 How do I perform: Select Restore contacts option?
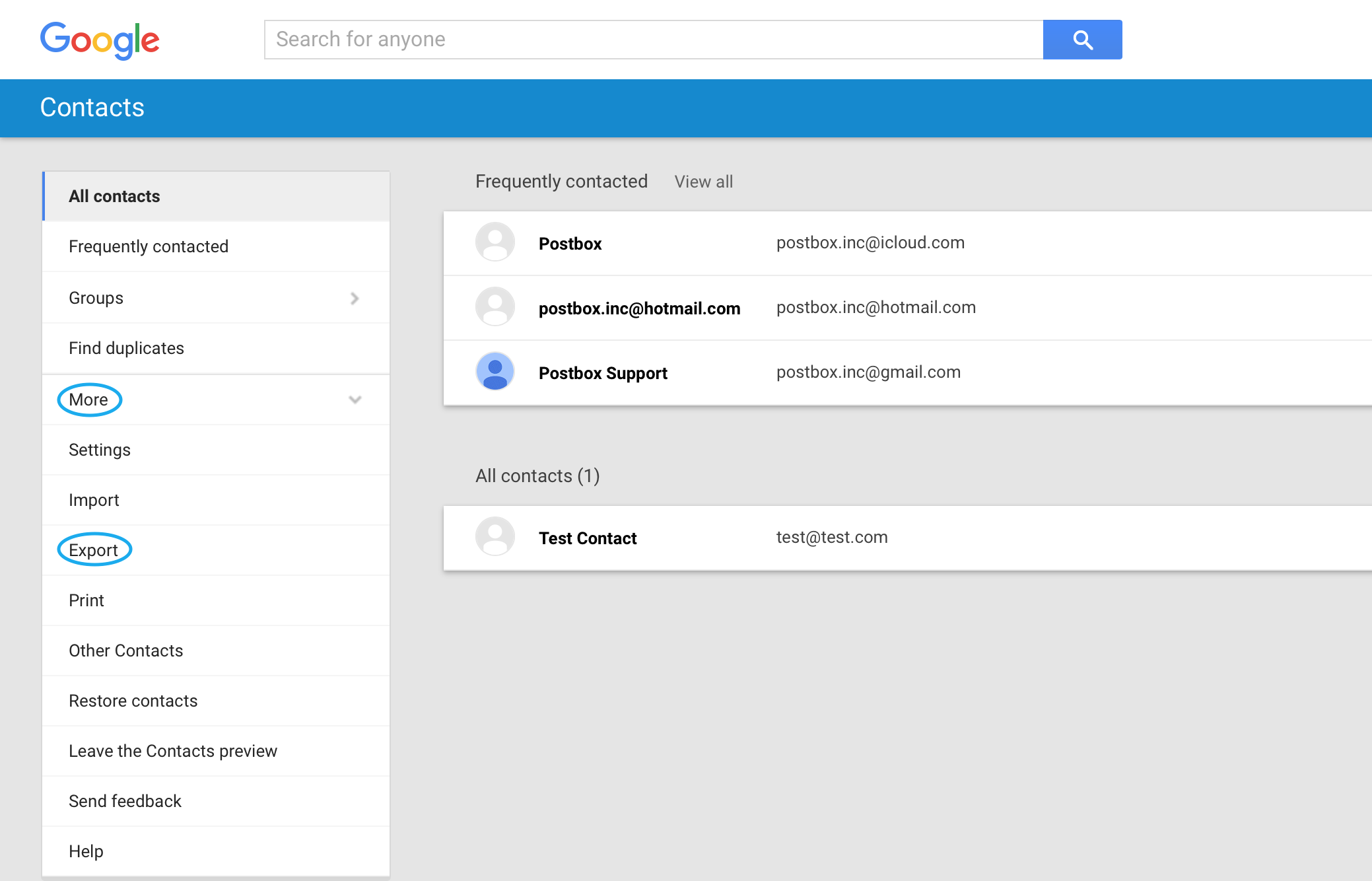click(134, 700)
